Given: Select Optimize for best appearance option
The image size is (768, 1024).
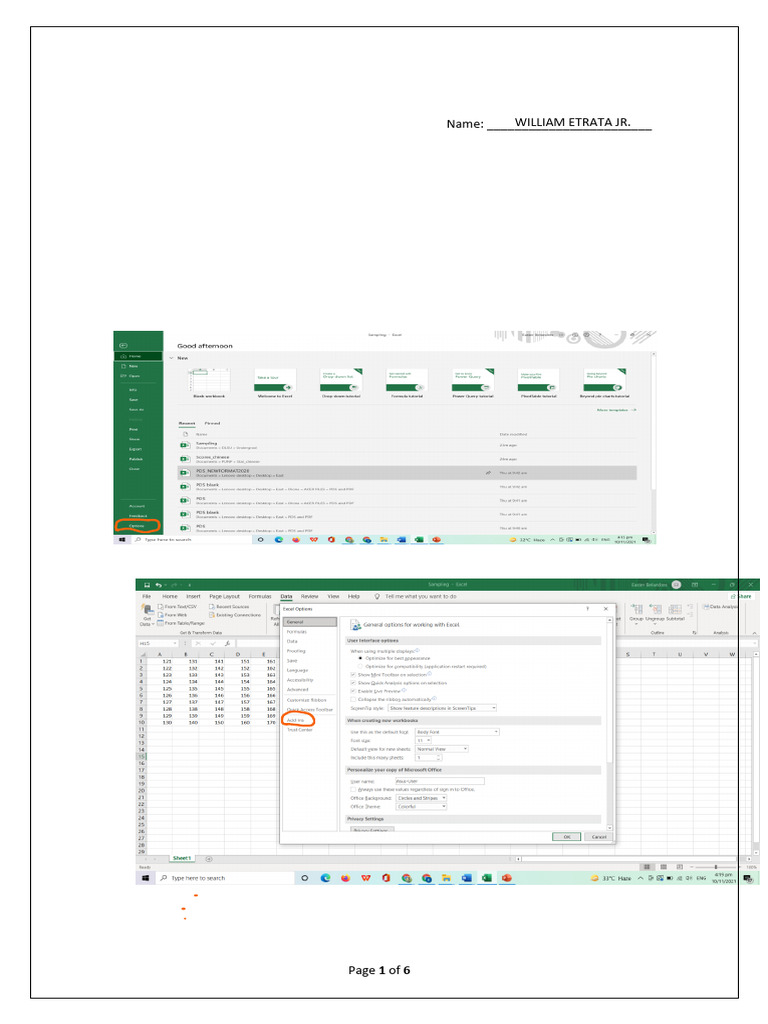Looking at the screenshot, I should tap(394, 658).
